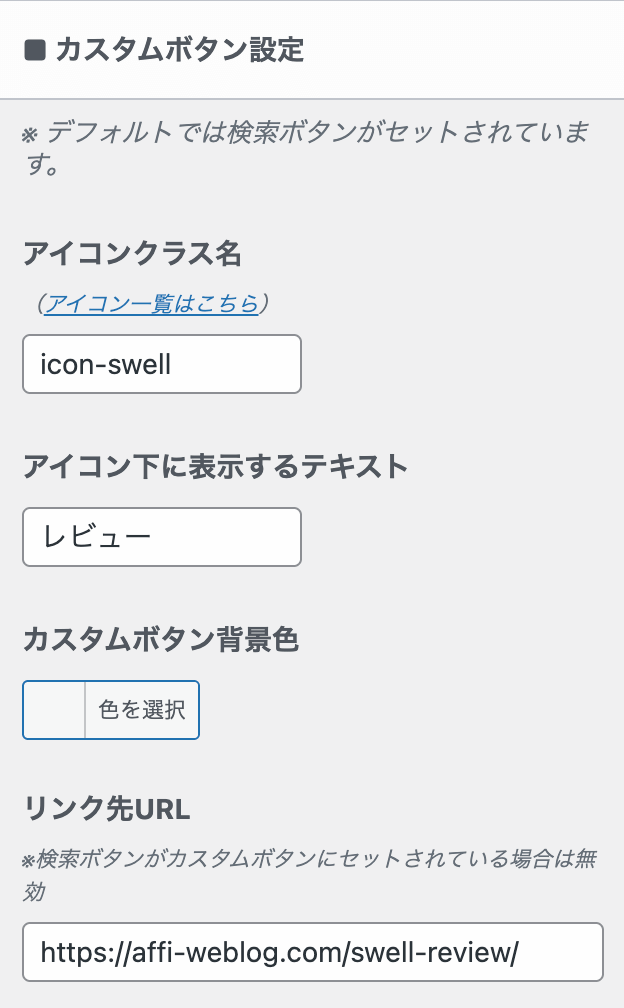Click the closing parenthesis after こちら
This screenshot has height=1008, width=624.
pyautogui.click(x=265, y=304)
